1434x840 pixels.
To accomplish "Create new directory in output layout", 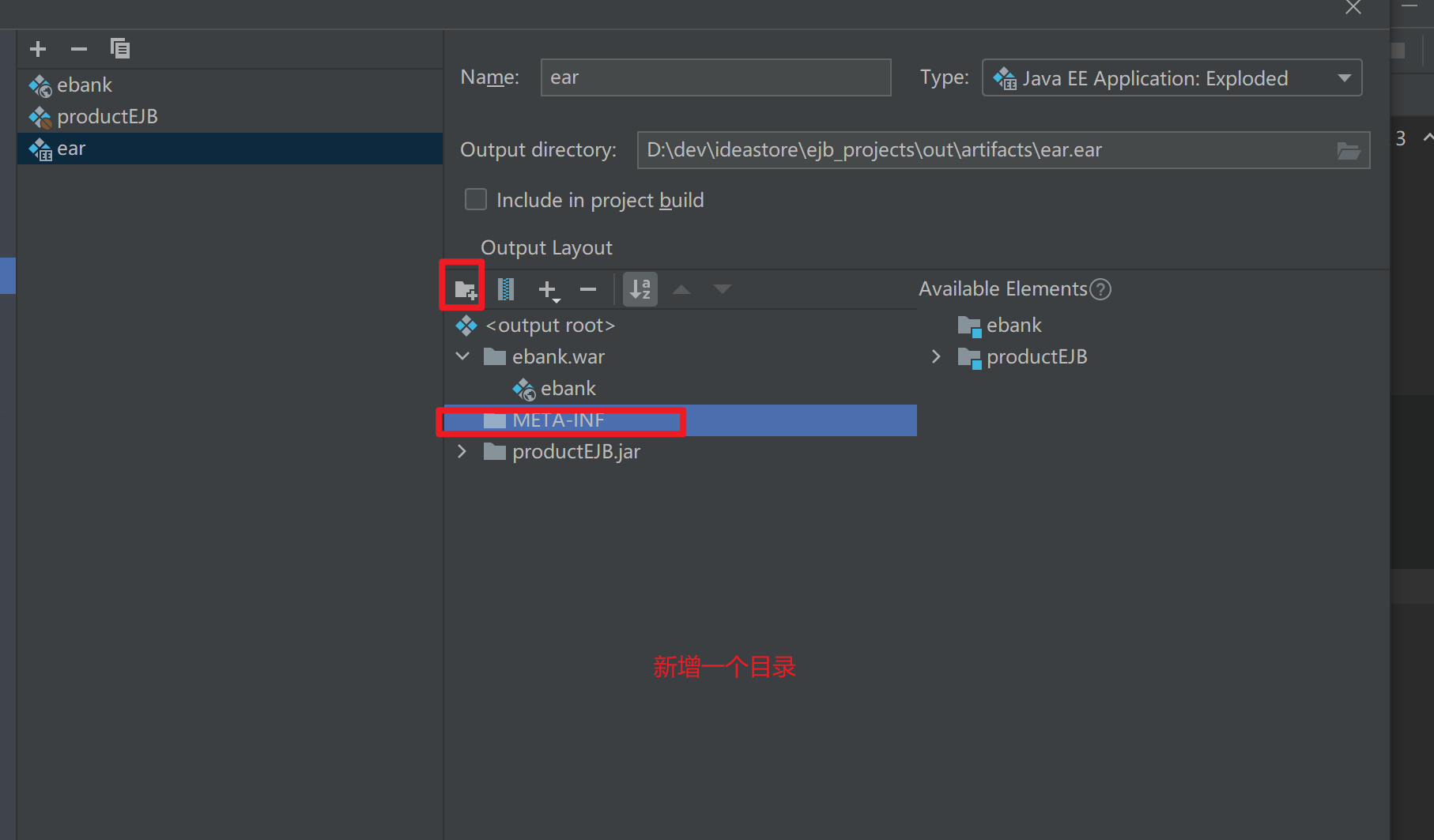I will pos(466,290).
